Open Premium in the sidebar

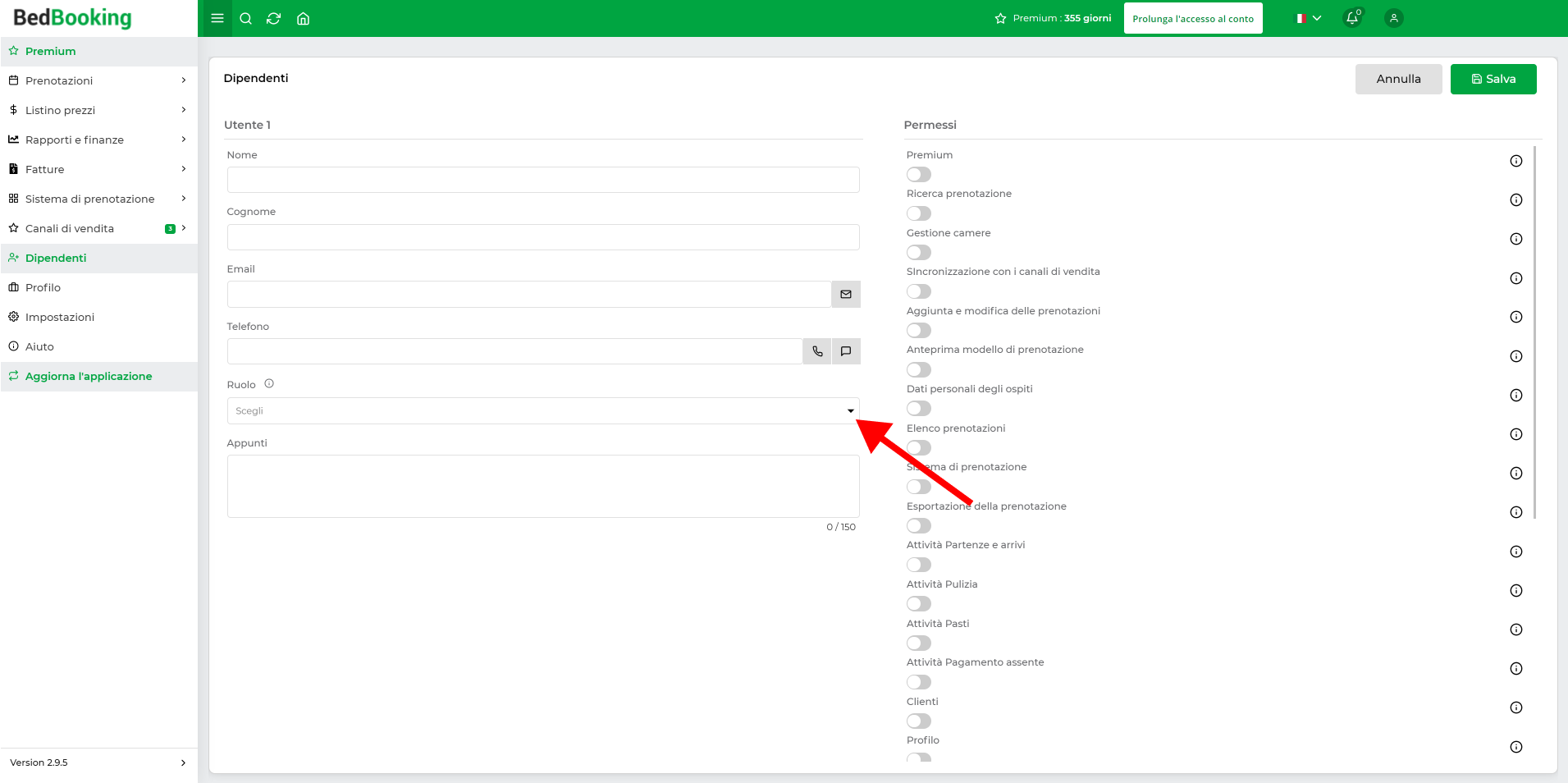pos(99,51)
